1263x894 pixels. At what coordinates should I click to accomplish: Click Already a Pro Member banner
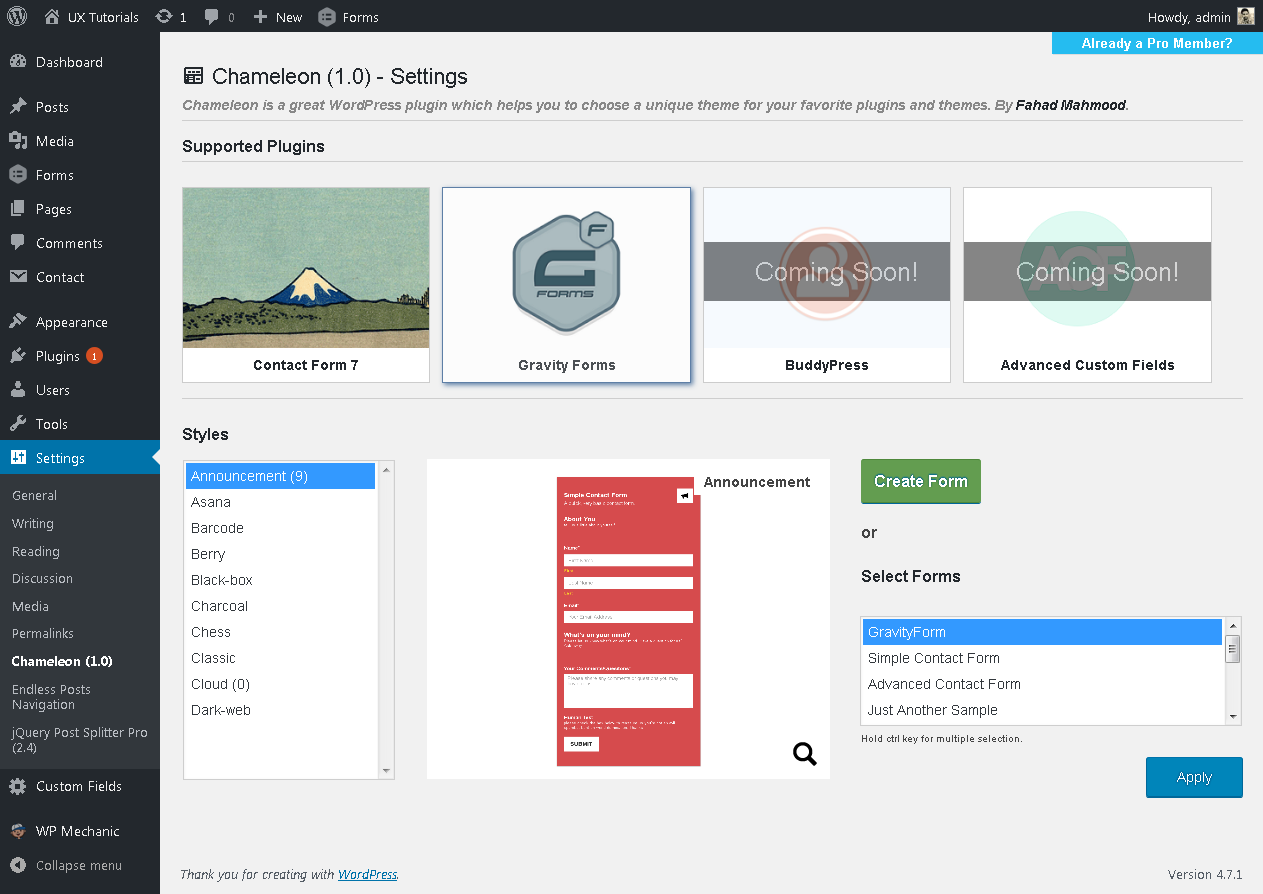(x=1157, y=43)
